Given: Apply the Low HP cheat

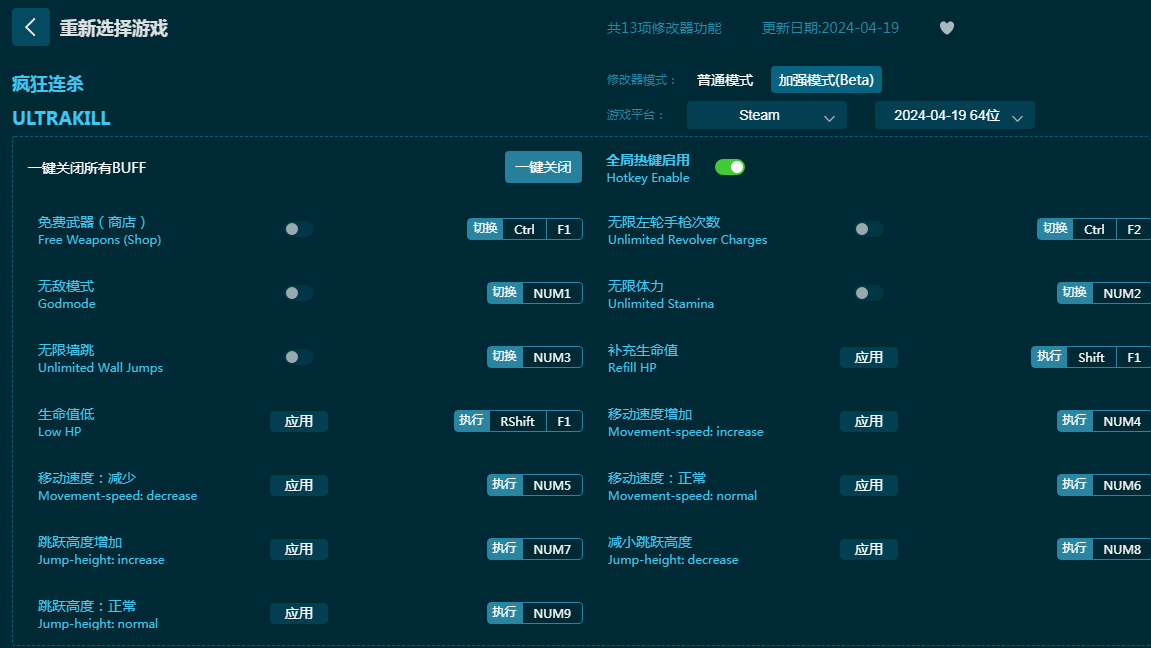Looking at the screenshot, I should point(299,421).
